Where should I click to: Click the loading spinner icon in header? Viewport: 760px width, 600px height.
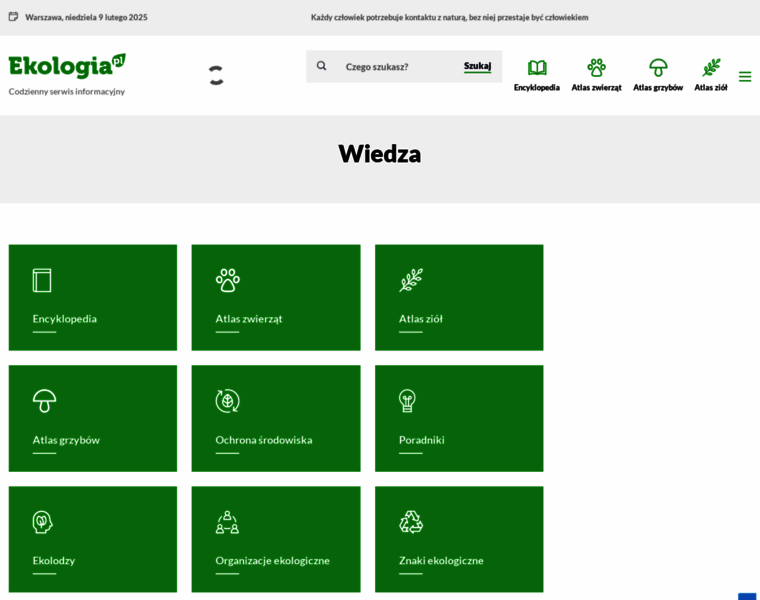click(x=216, y=75)
